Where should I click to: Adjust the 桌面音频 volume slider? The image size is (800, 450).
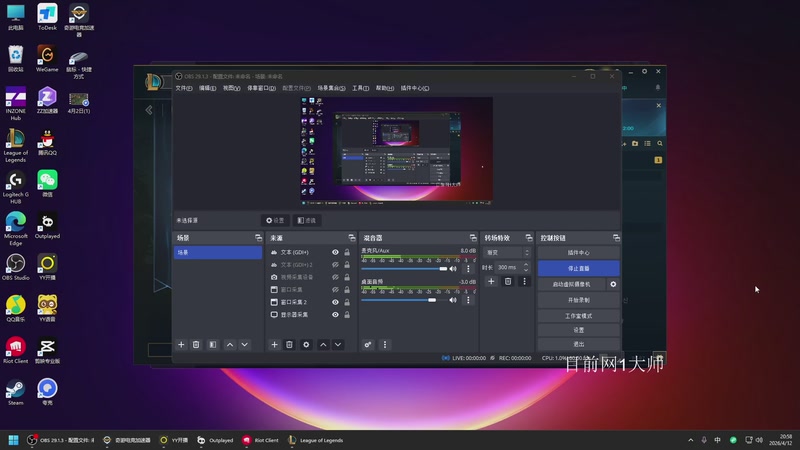(432, 299)
